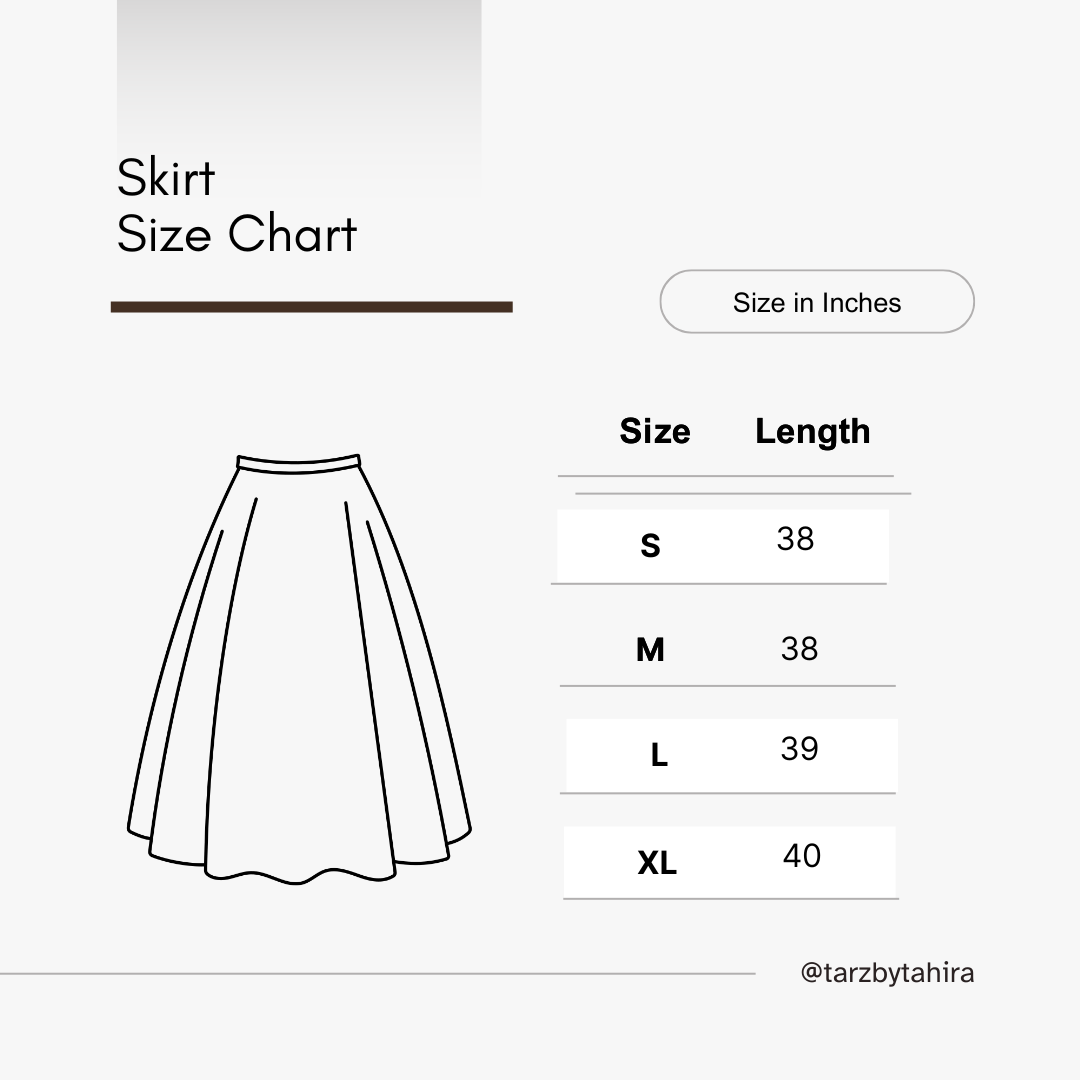
Task: Click the "Size" column header
Action: click(655, 431)
